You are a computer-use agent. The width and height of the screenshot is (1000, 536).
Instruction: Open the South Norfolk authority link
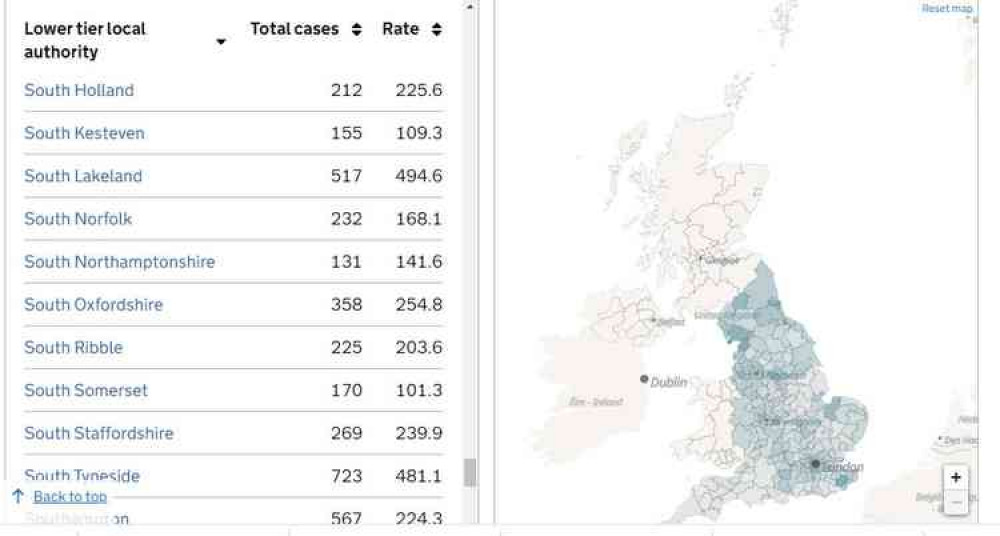pos(78,219)
